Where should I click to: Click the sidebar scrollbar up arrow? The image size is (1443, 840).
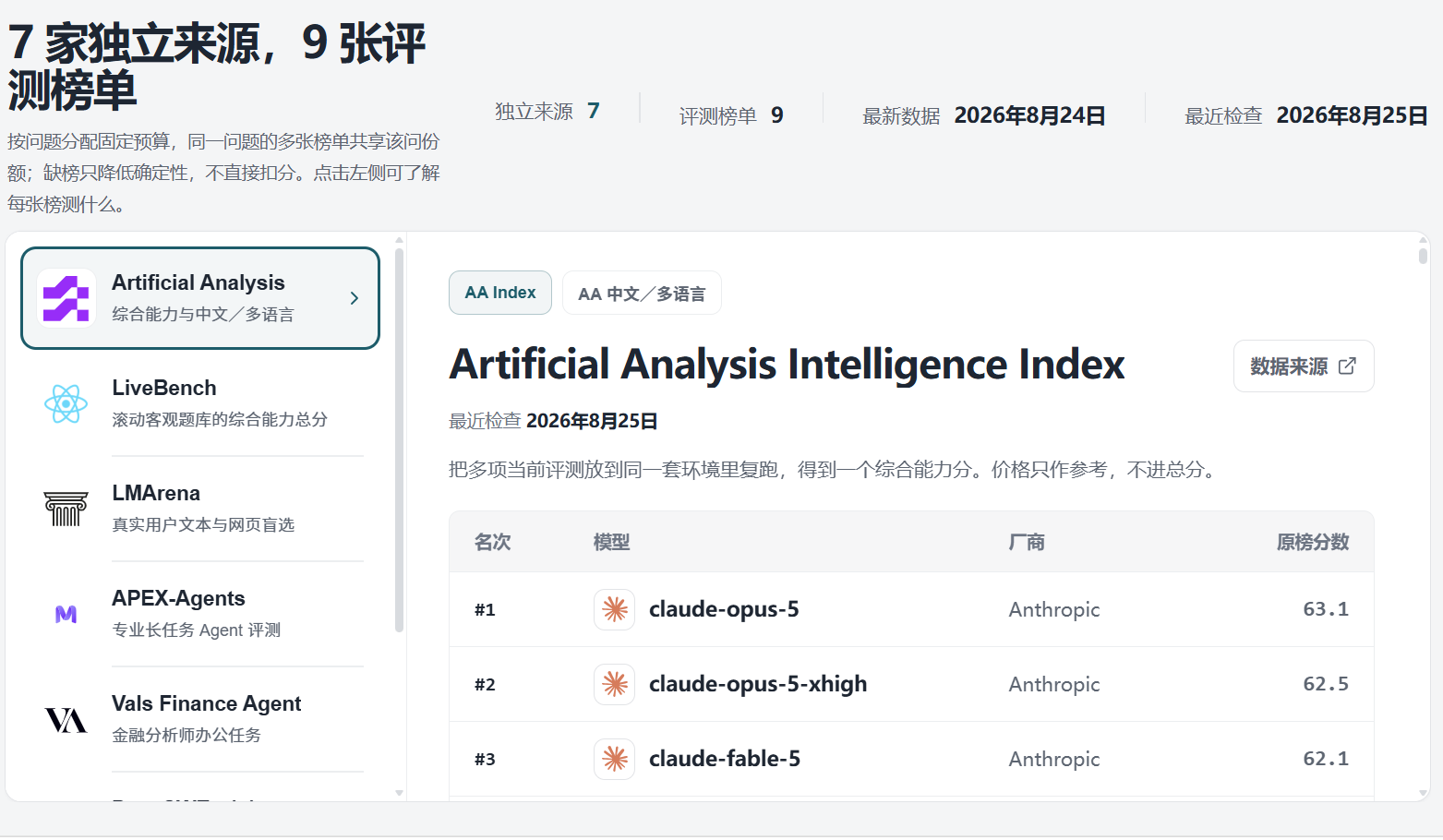[x=400, y=240]
